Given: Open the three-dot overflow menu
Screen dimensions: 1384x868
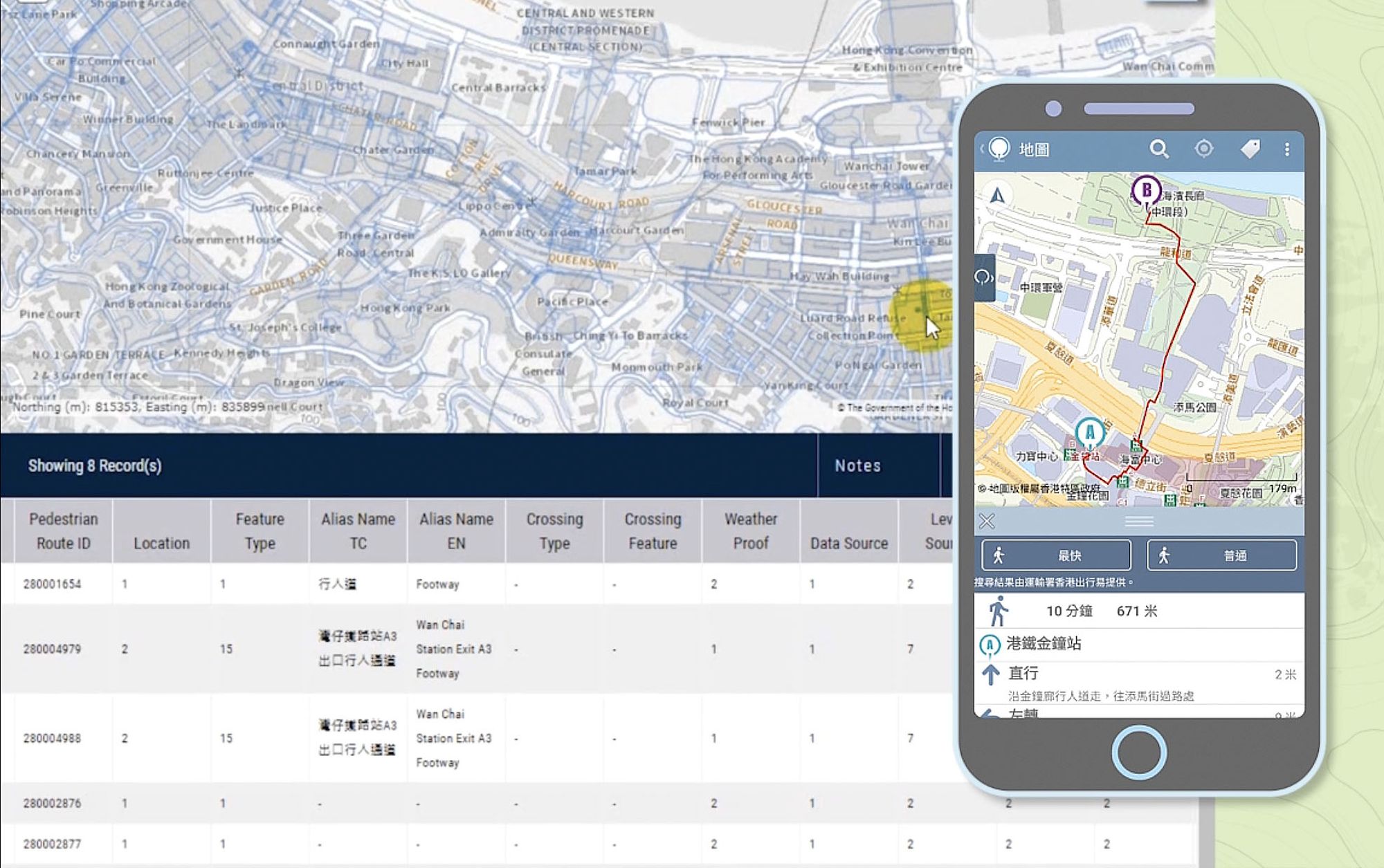Looking at the screenshot, I should pyautogui.click(x=1288, y=148).
